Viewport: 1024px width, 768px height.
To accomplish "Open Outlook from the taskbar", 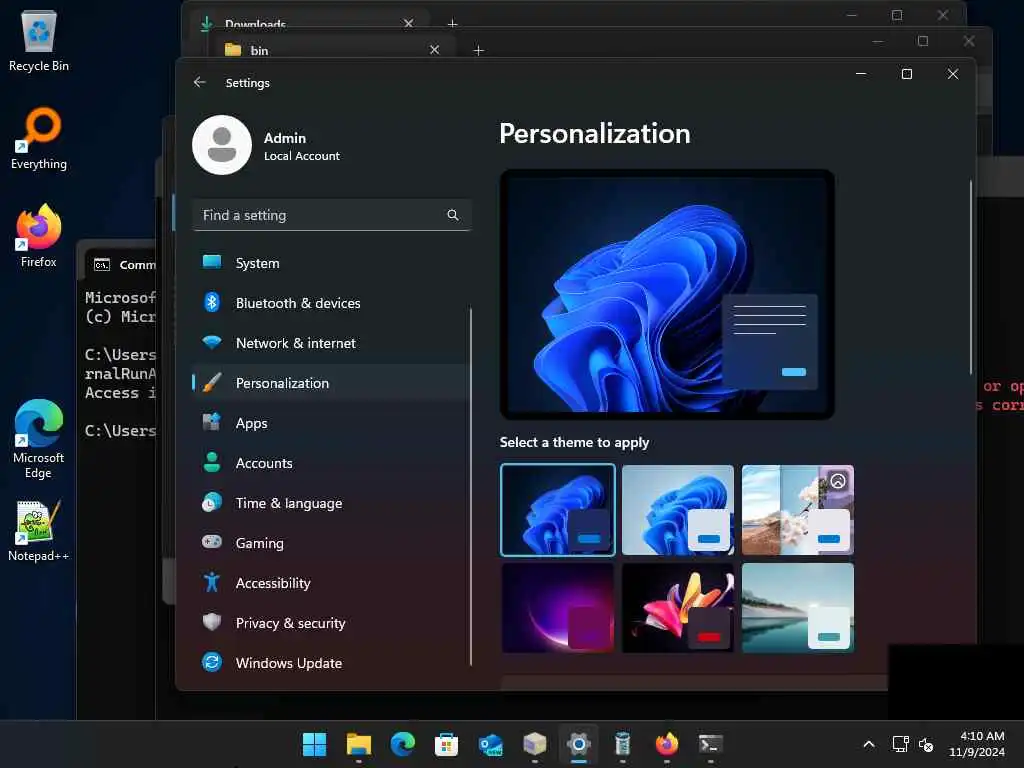I will coord(490,744).
